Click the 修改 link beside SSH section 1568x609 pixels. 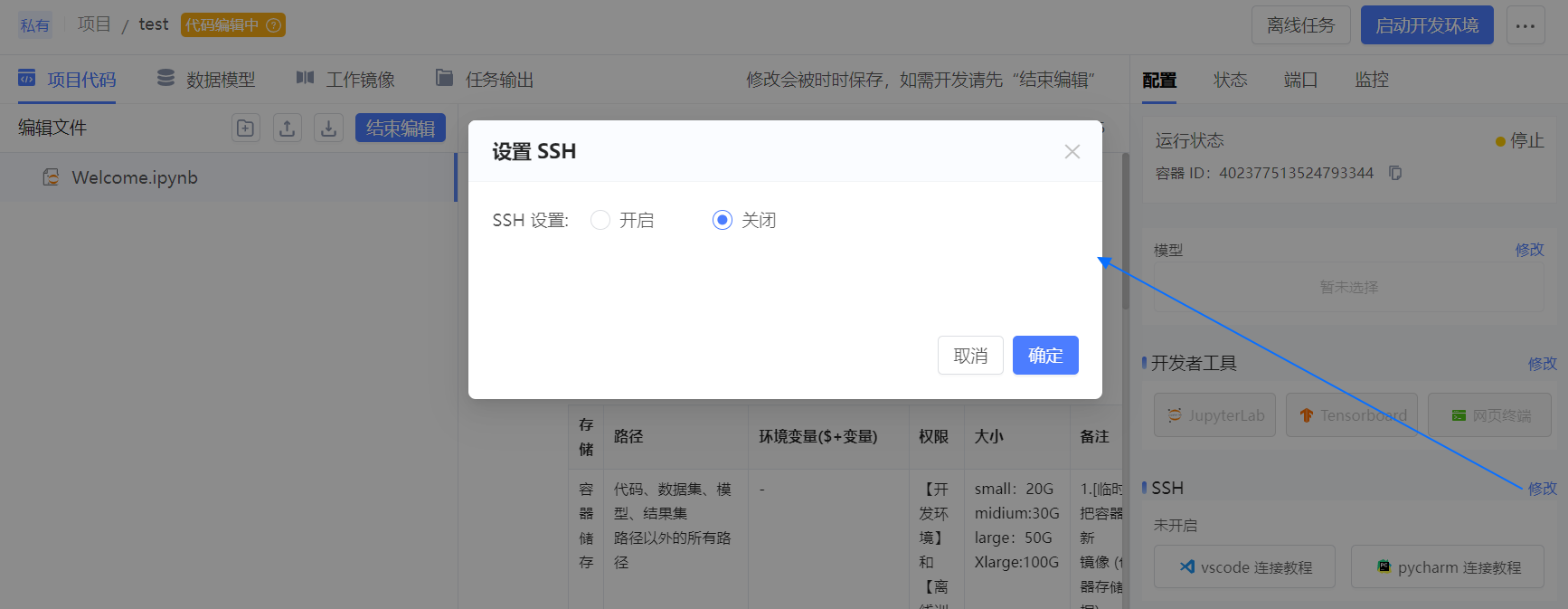coord(1542,488)
